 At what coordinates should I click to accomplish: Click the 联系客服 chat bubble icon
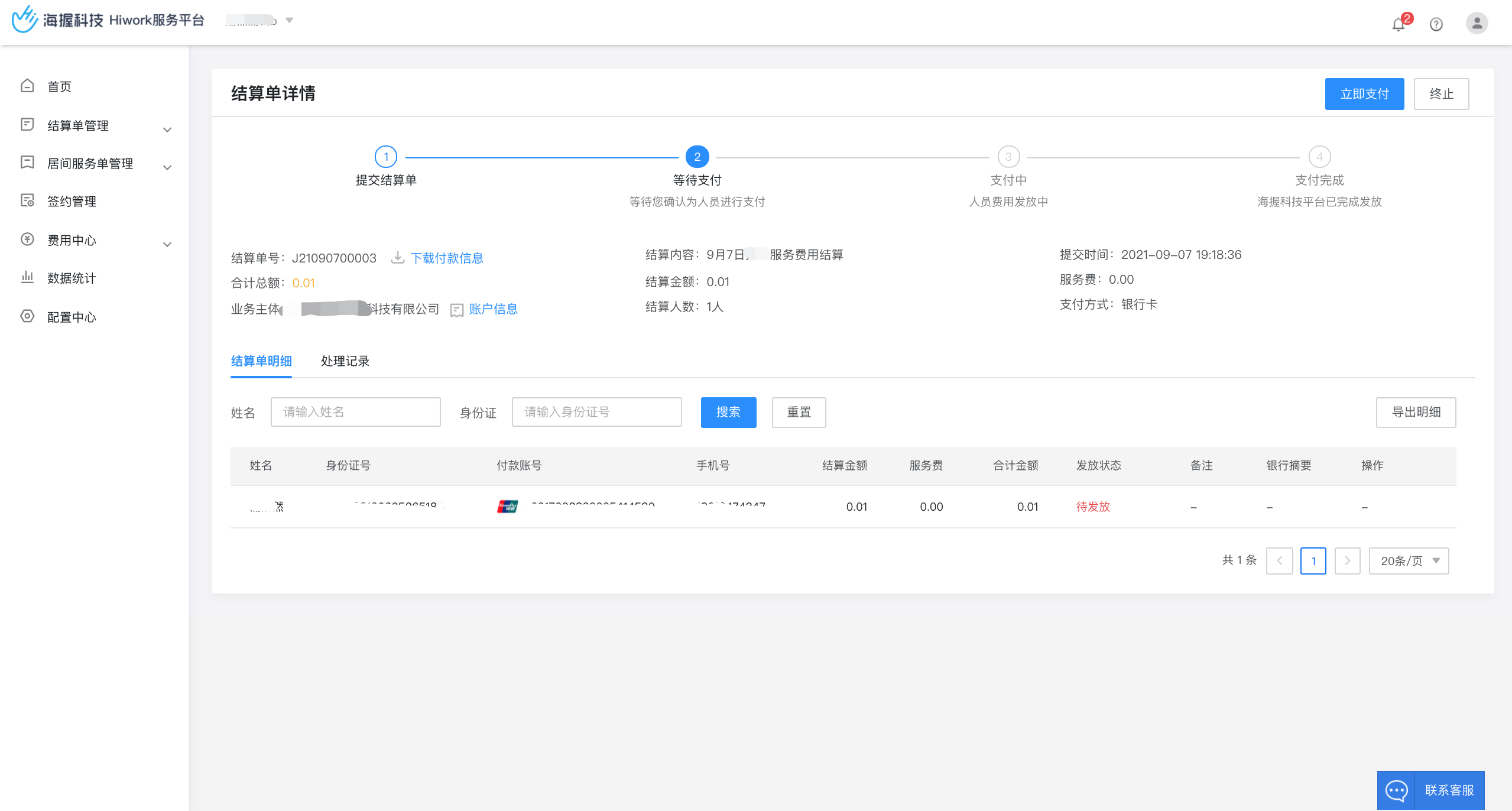pyautogui.click(x=1396, y=790)
